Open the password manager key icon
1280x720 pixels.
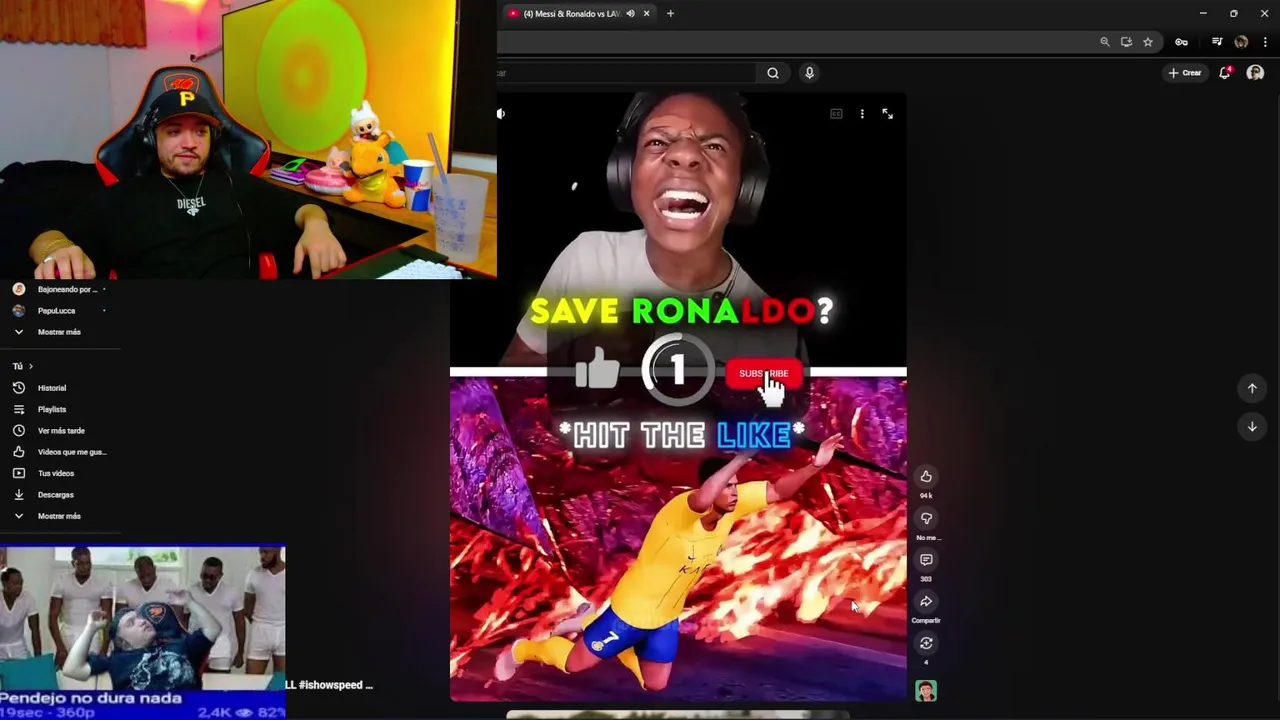coord(1181,42)
